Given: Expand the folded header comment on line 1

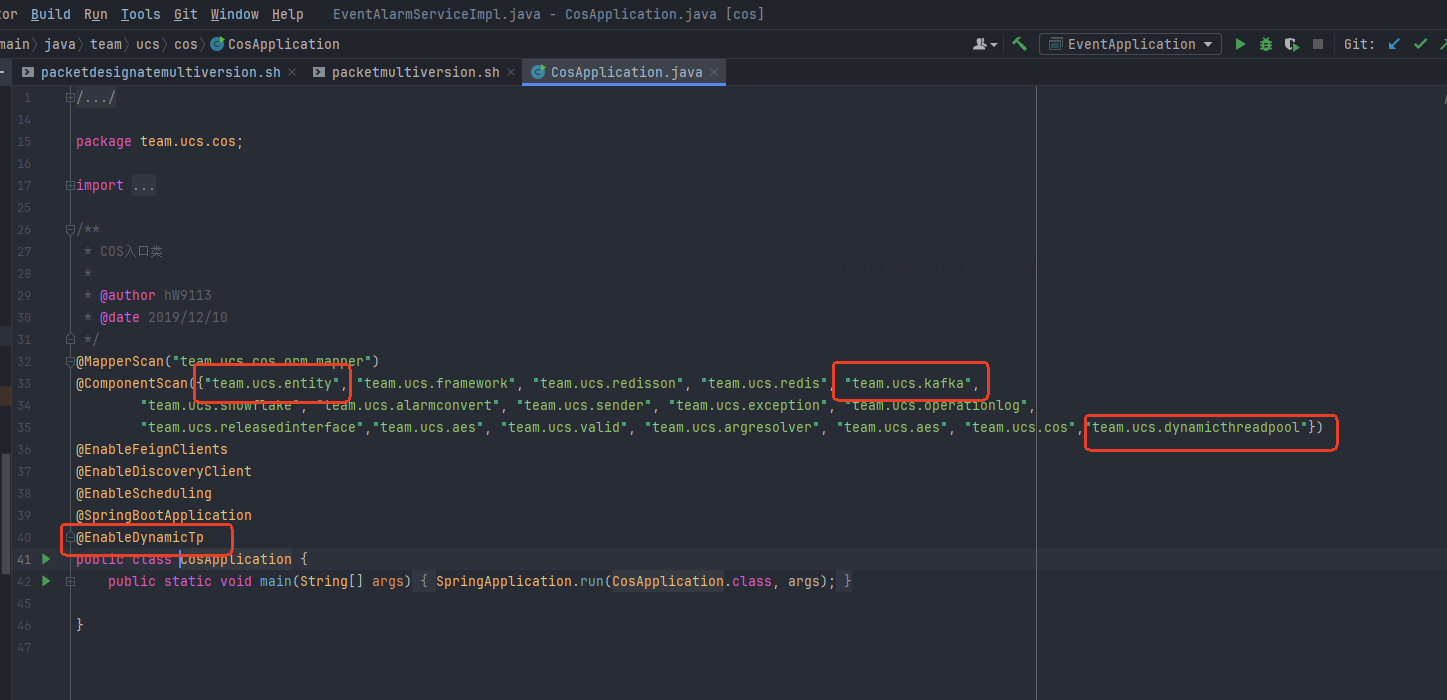Looking at the screenshot, I should coord(96,97).
